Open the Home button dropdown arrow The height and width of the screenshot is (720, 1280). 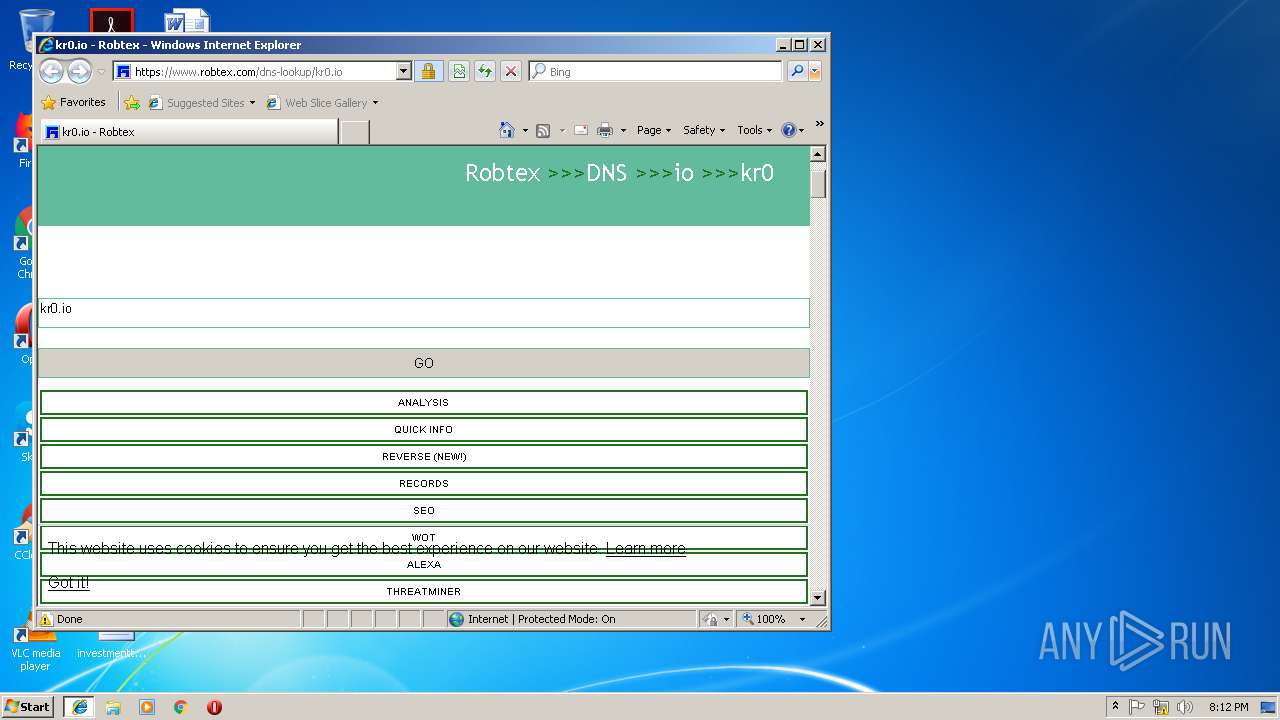525,130
